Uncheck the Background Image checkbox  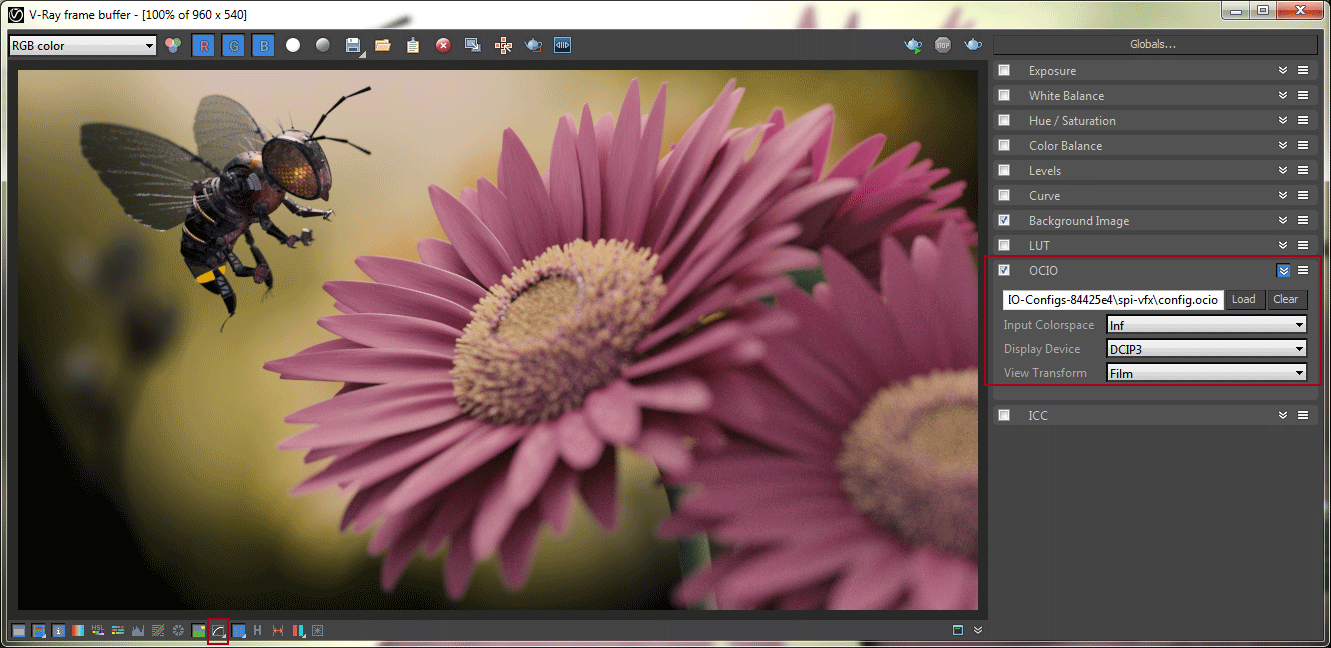click(x=1004, y=220)
